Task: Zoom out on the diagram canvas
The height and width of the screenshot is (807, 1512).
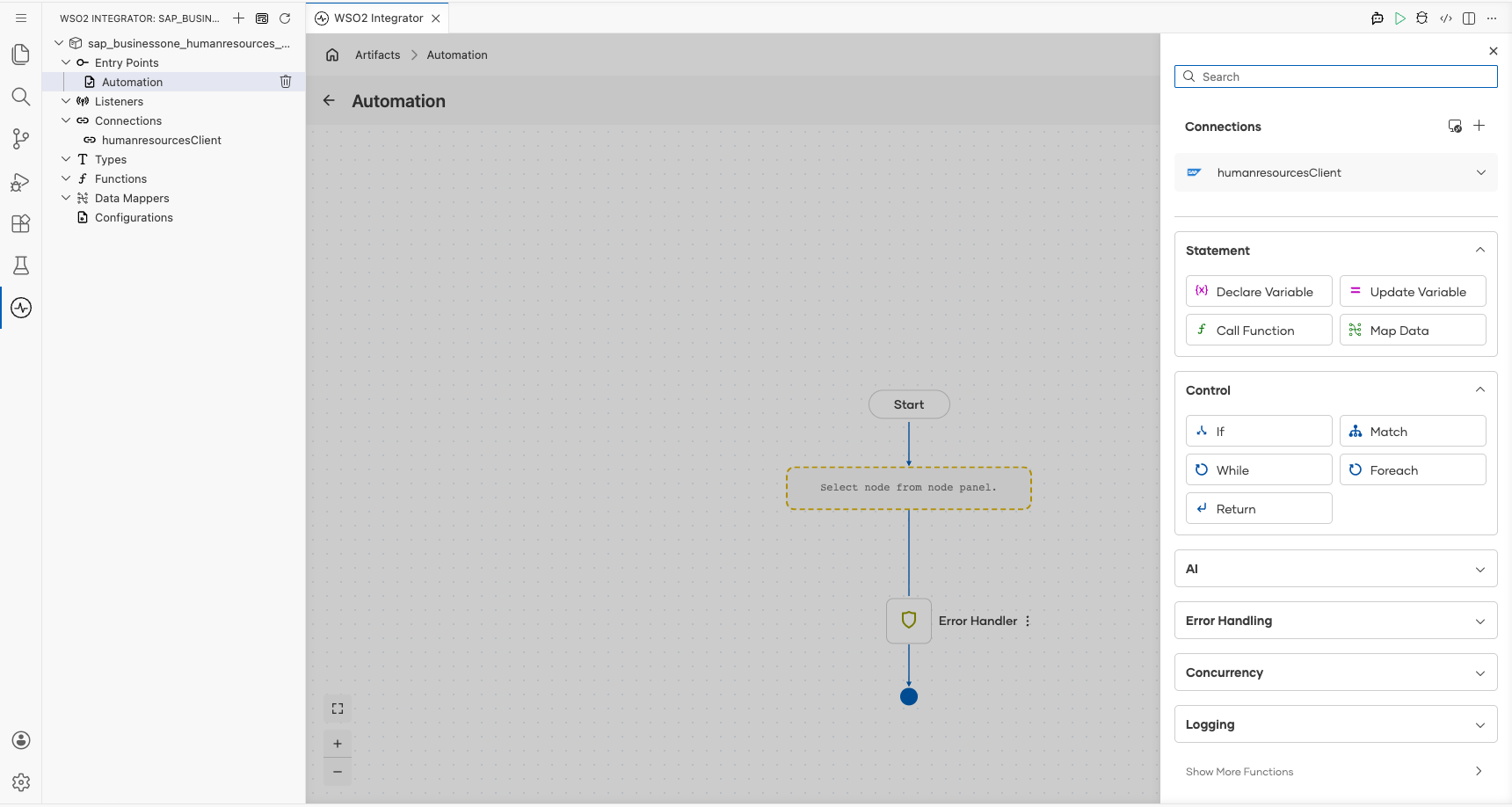Action: 338,772
